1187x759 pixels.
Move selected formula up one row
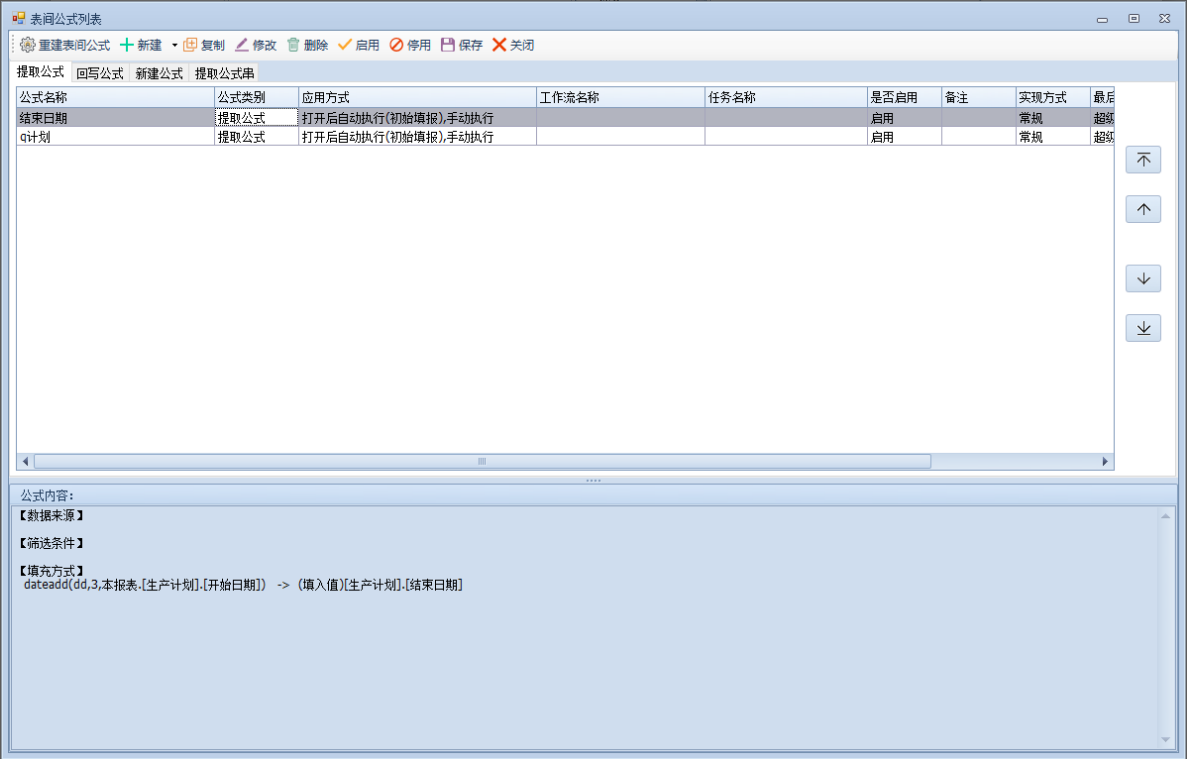coord(1143,209)
